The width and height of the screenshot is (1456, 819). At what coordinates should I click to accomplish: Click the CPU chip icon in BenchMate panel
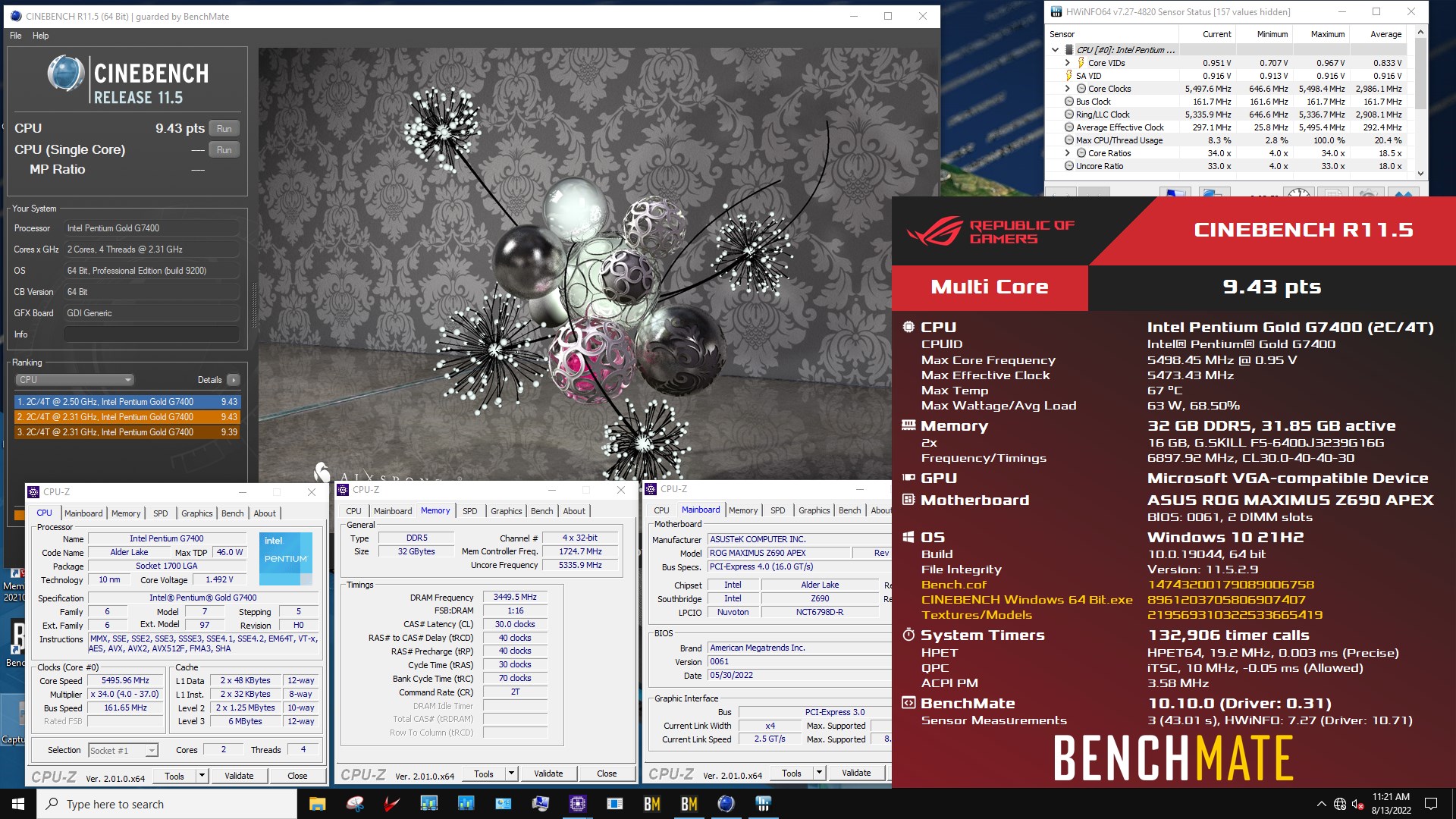coord(908,327)
